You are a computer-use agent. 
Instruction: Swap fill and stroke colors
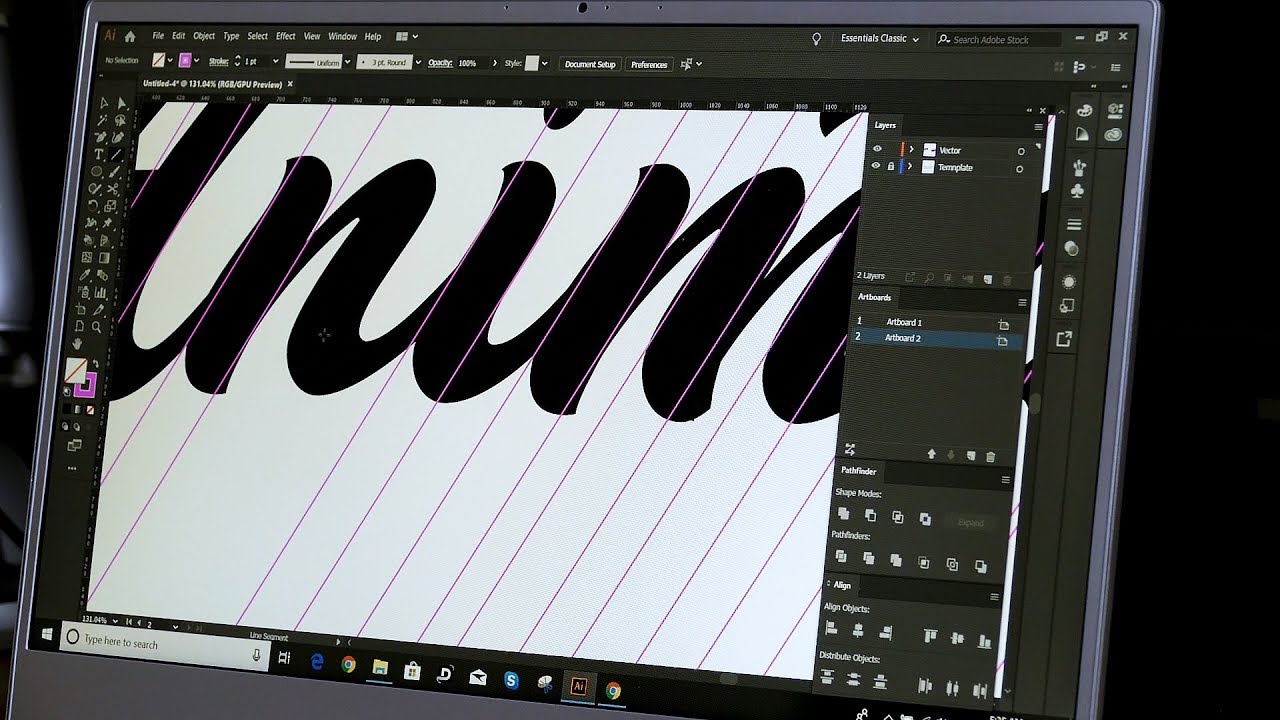(97, 363)
